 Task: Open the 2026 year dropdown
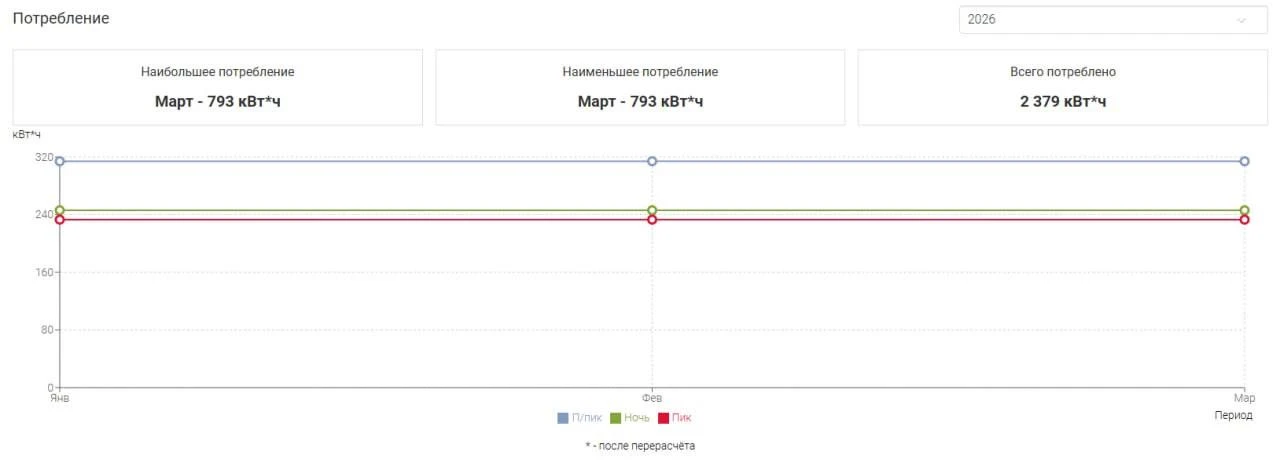click(x=1100, y=20)
